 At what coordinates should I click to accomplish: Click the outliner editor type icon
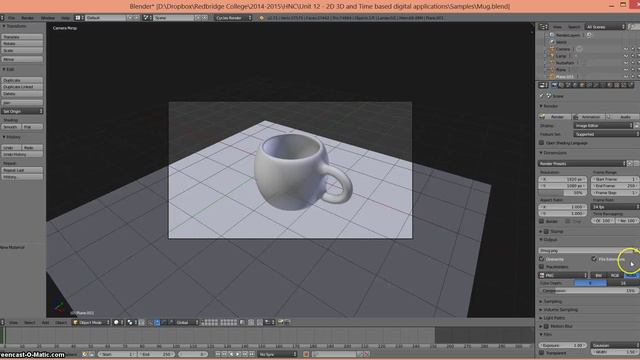(x=543, y=27)
